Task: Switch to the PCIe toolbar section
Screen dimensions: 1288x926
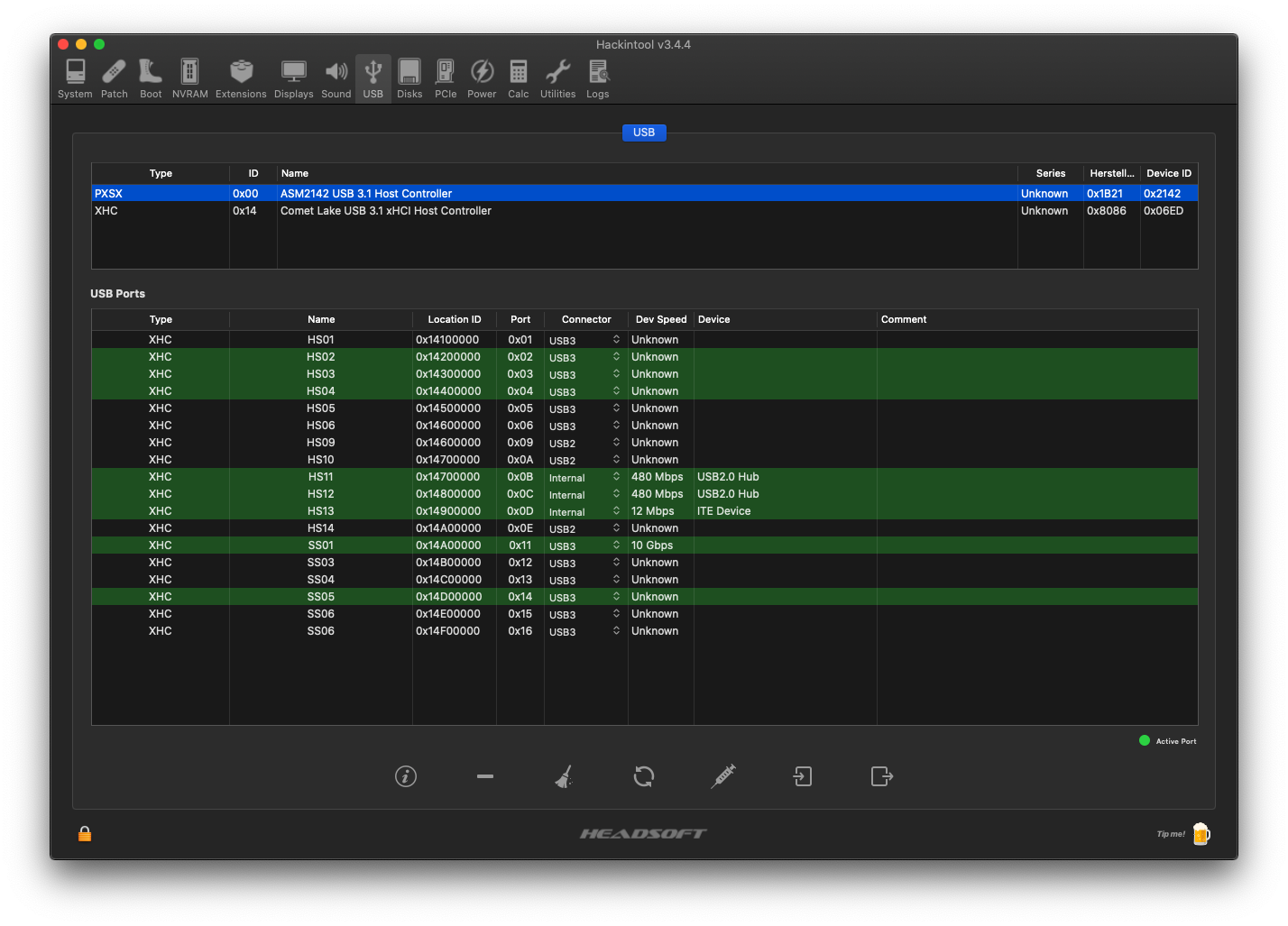Action: point(446,78)
